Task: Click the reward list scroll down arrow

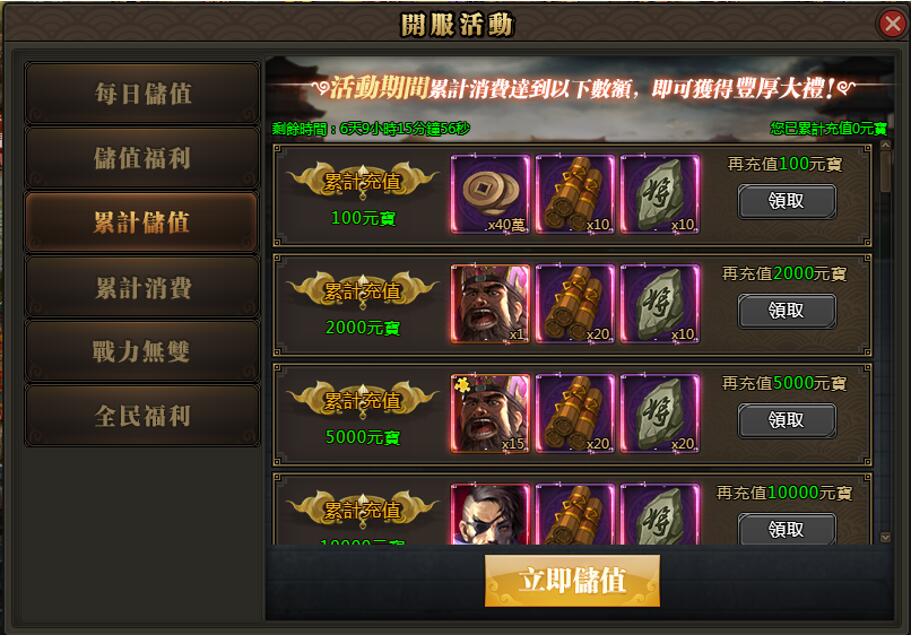Action: pyautogui.click(x=885, y=538)
